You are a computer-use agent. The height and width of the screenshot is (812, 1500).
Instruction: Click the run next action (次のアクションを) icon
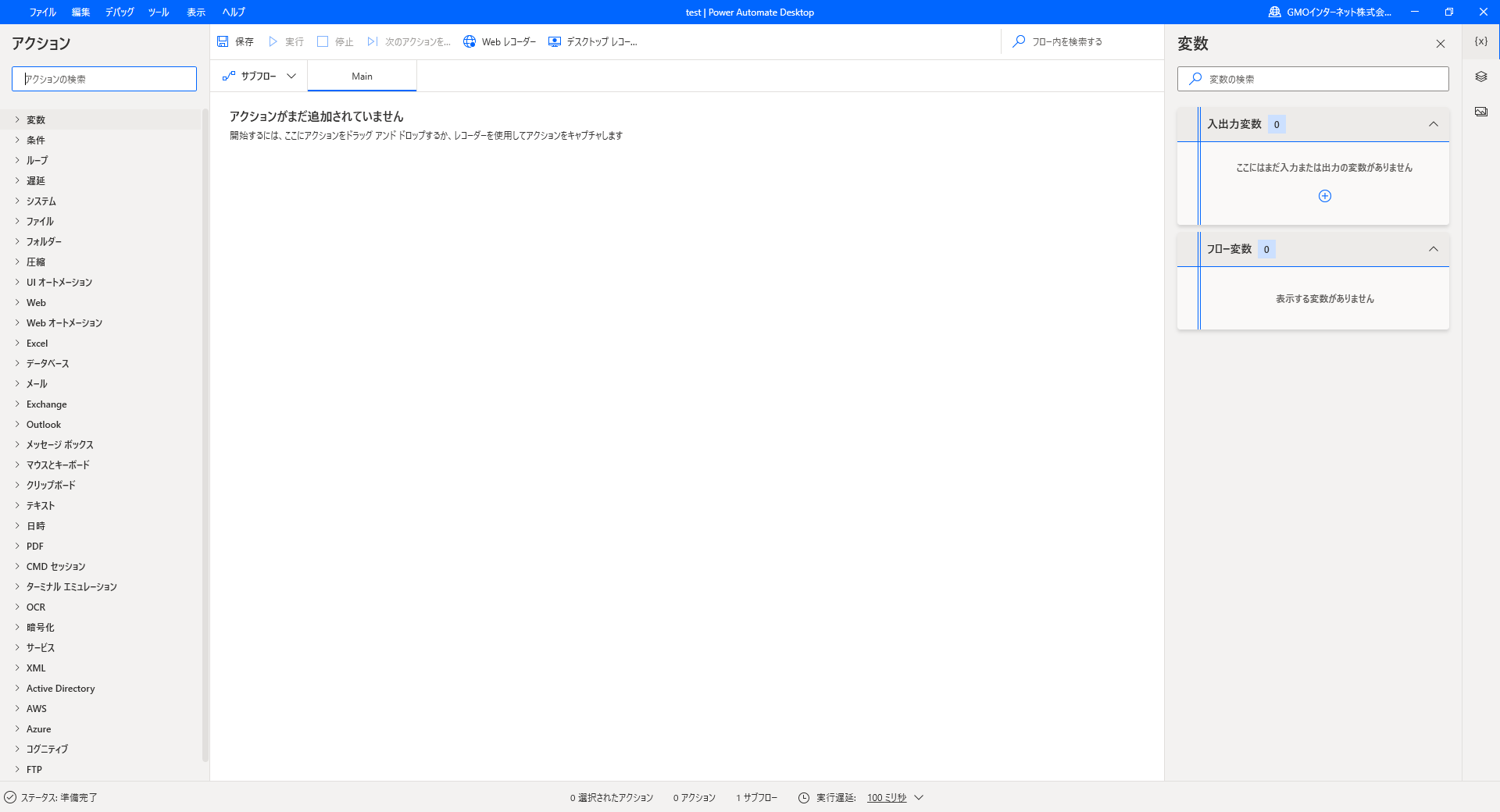click(373, 41)
